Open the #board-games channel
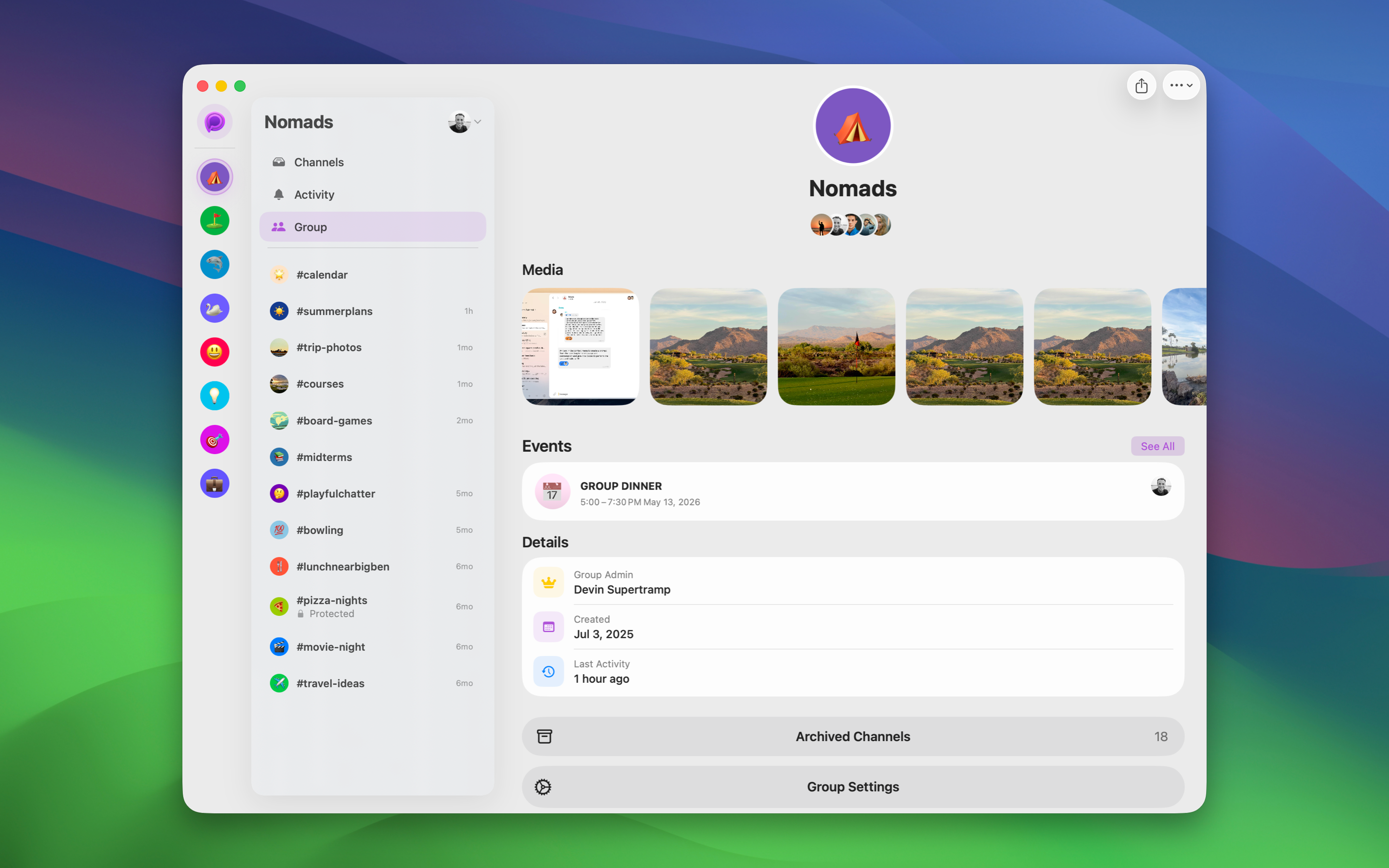 pos(372,421)
